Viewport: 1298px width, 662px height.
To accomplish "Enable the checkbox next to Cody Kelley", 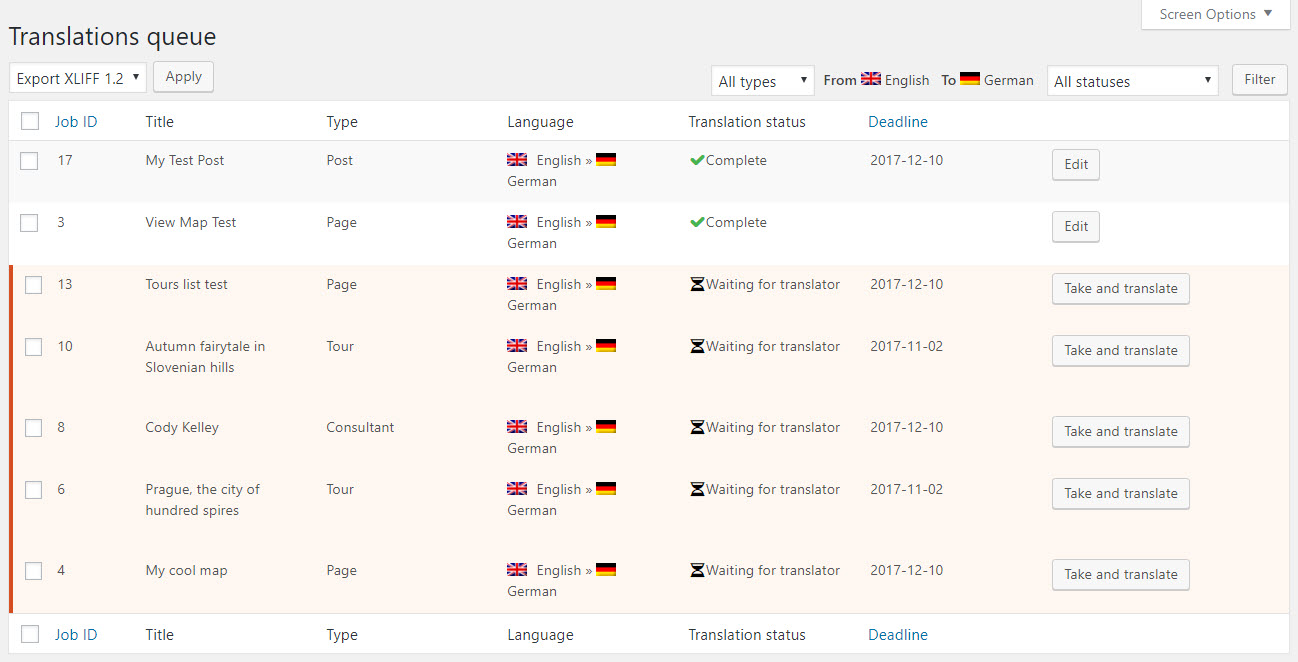I will (x=33, y=429).
